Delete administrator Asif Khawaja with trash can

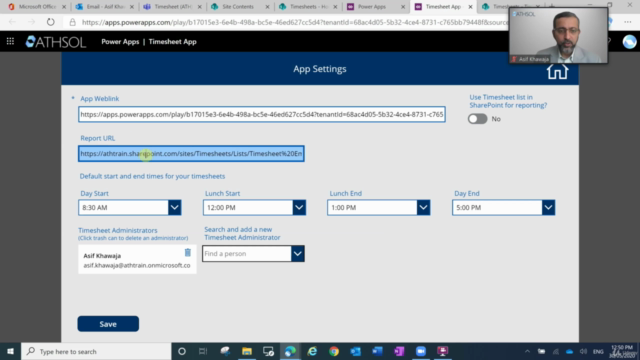187,253
